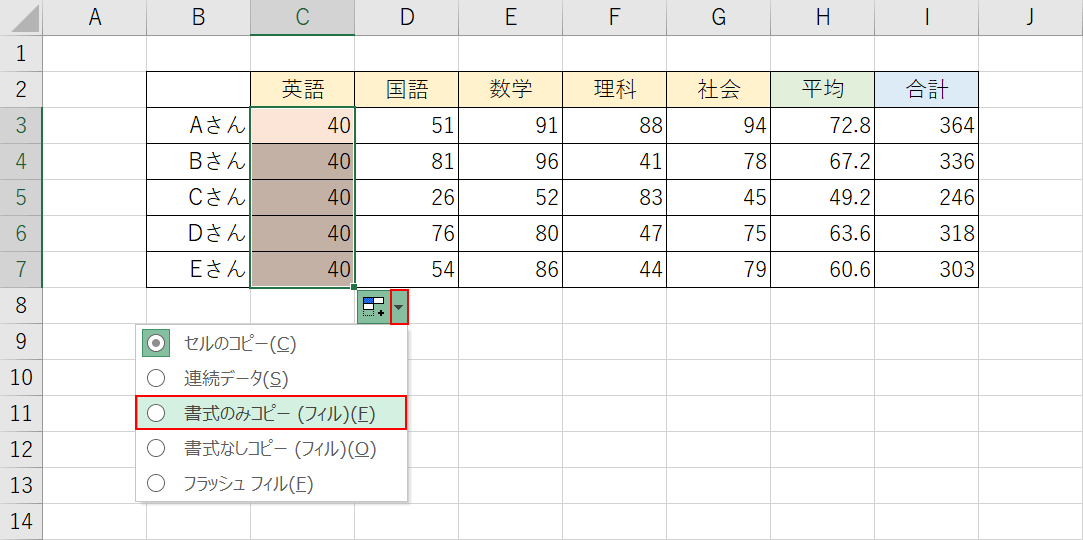1083x540 pixels.
Task: Click the Cさん name cell
Action: tap(199, 197)
